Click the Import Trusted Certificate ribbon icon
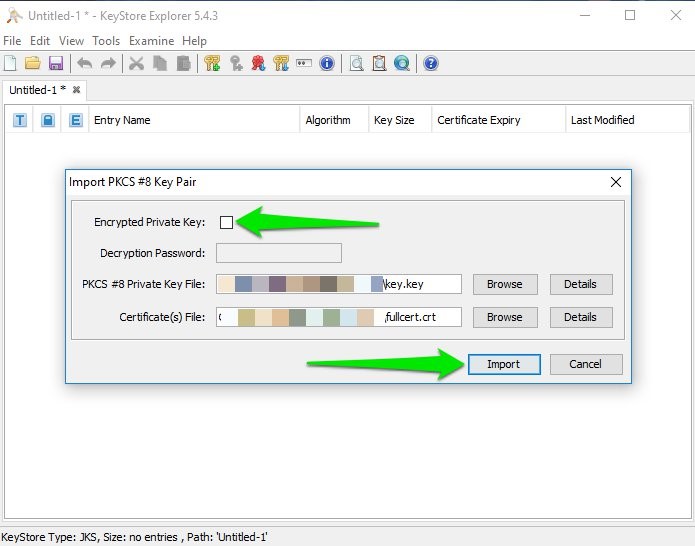Viewport: 695px width, 546px height. point(258,63)
